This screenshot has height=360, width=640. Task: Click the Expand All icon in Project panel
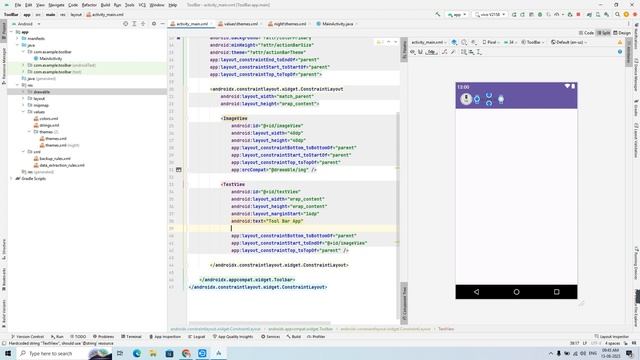[134, 24]
